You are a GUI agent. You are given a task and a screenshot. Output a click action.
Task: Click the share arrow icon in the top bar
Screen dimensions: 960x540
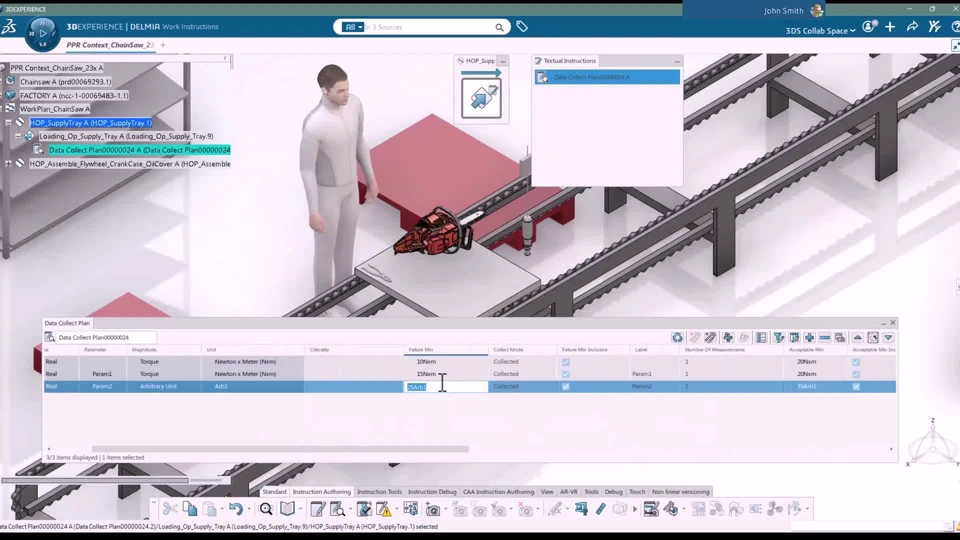point(912,26)
